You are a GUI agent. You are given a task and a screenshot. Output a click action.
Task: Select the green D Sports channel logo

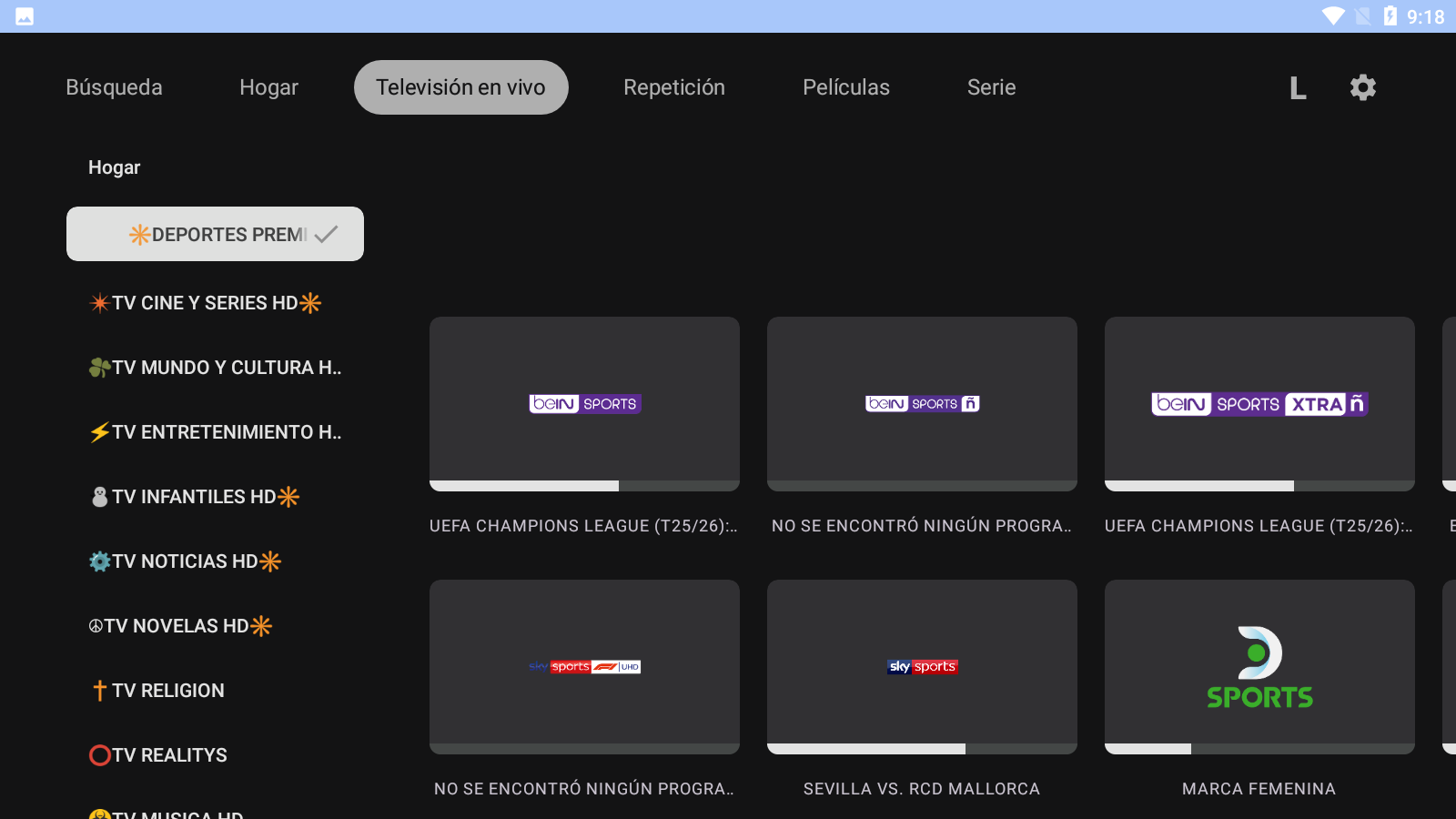click(x=1259, y=666)
